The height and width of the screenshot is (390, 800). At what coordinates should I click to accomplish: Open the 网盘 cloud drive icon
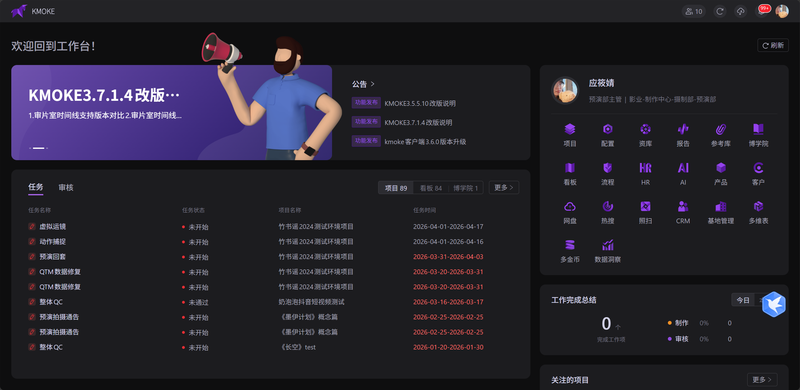(x=570, y=206)
